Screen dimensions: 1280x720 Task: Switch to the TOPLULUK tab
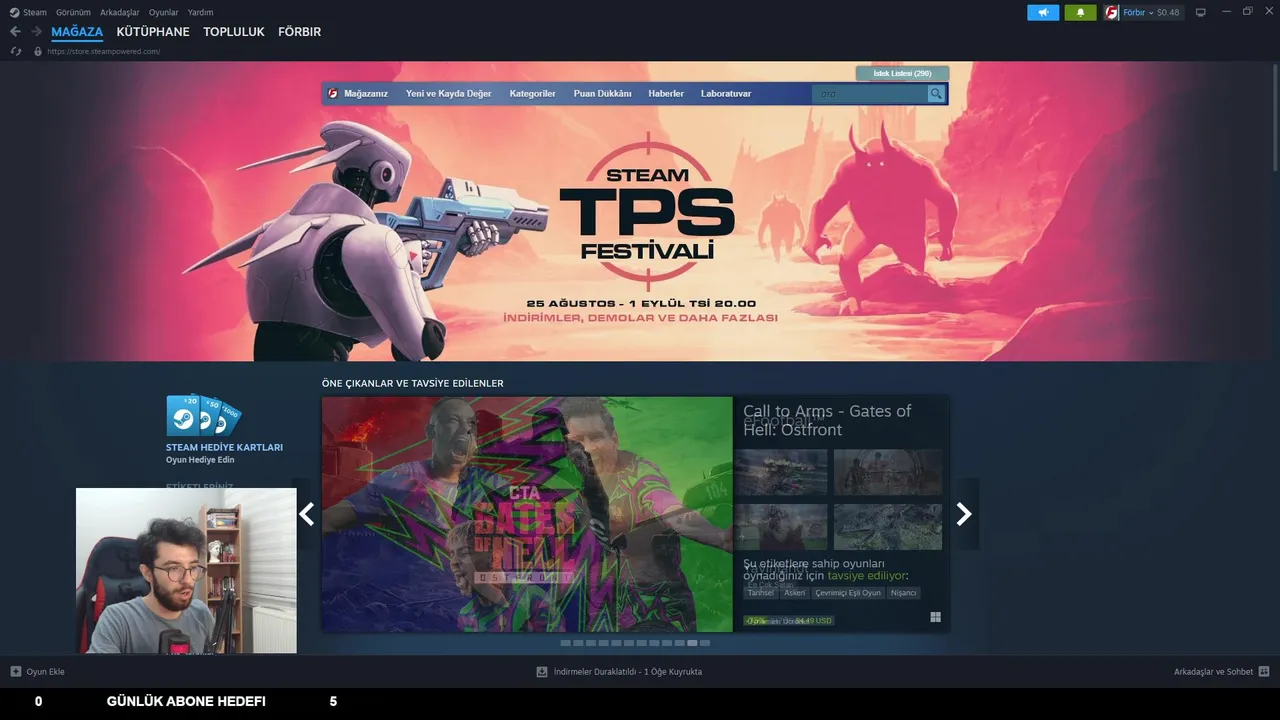coord(234,32)
